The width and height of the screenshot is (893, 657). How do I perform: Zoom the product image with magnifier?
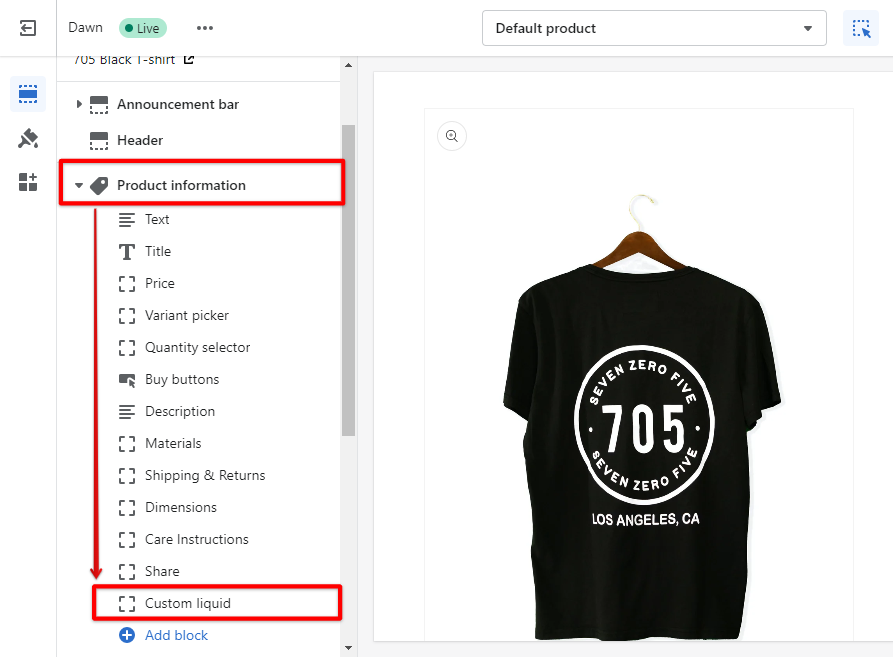click(x=452, y=136)
